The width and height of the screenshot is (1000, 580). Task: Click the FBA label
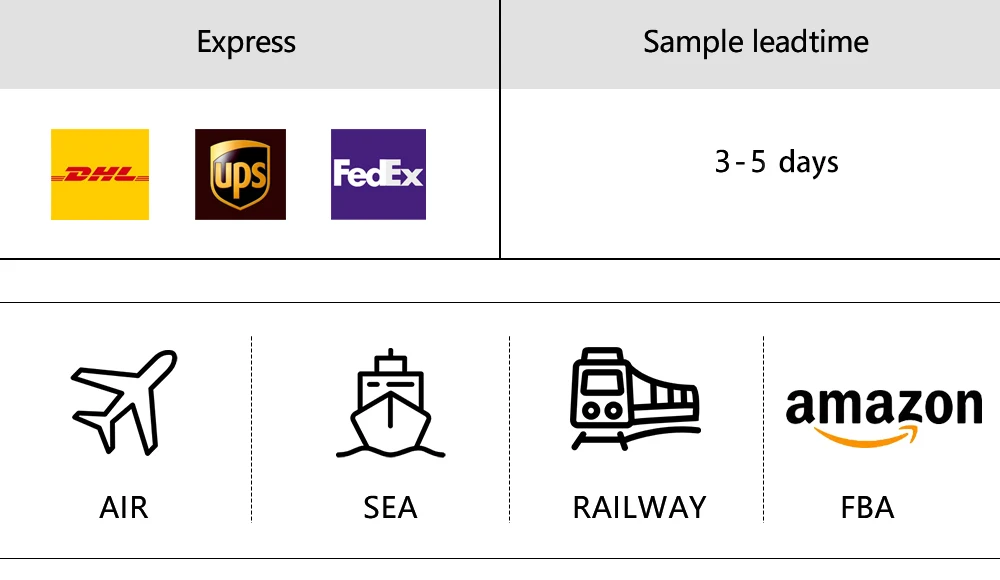(x=867, y=508)
